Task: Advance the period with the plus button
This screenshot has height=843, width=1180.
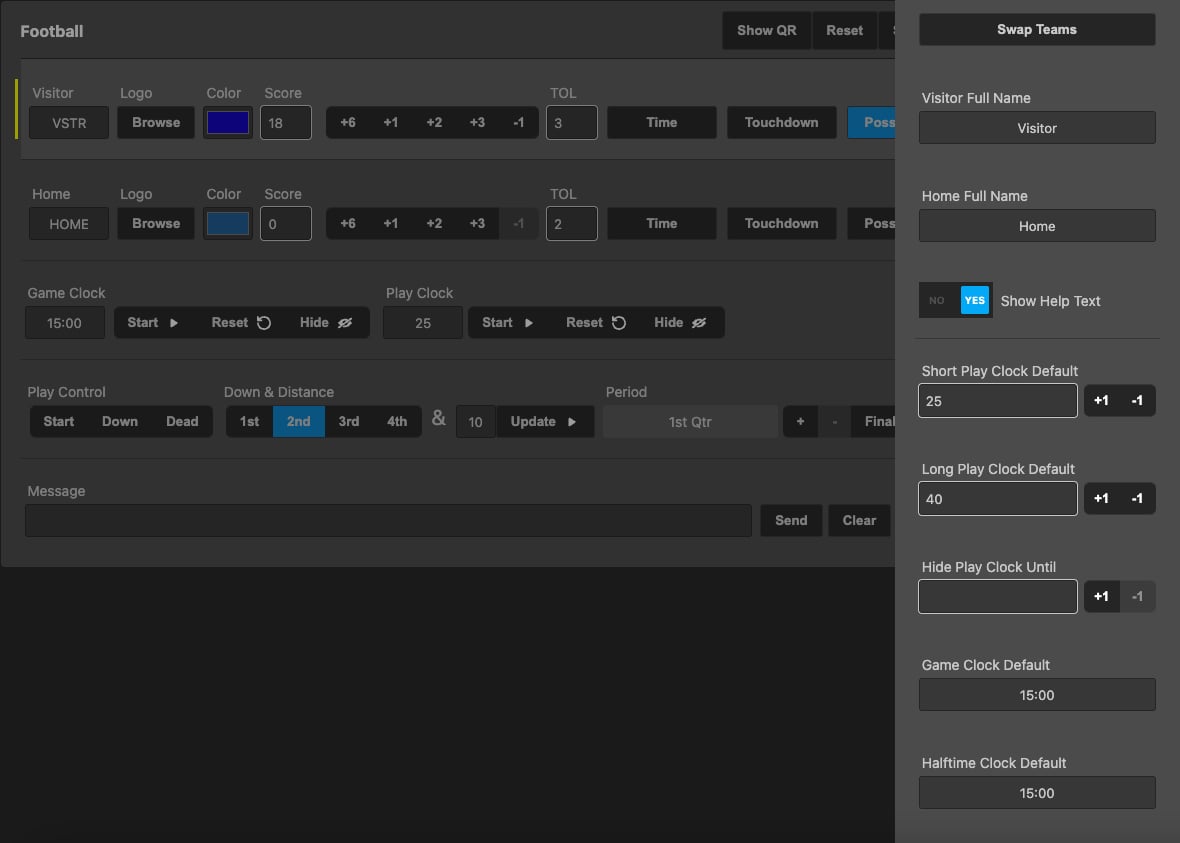Action: point(800,422)
